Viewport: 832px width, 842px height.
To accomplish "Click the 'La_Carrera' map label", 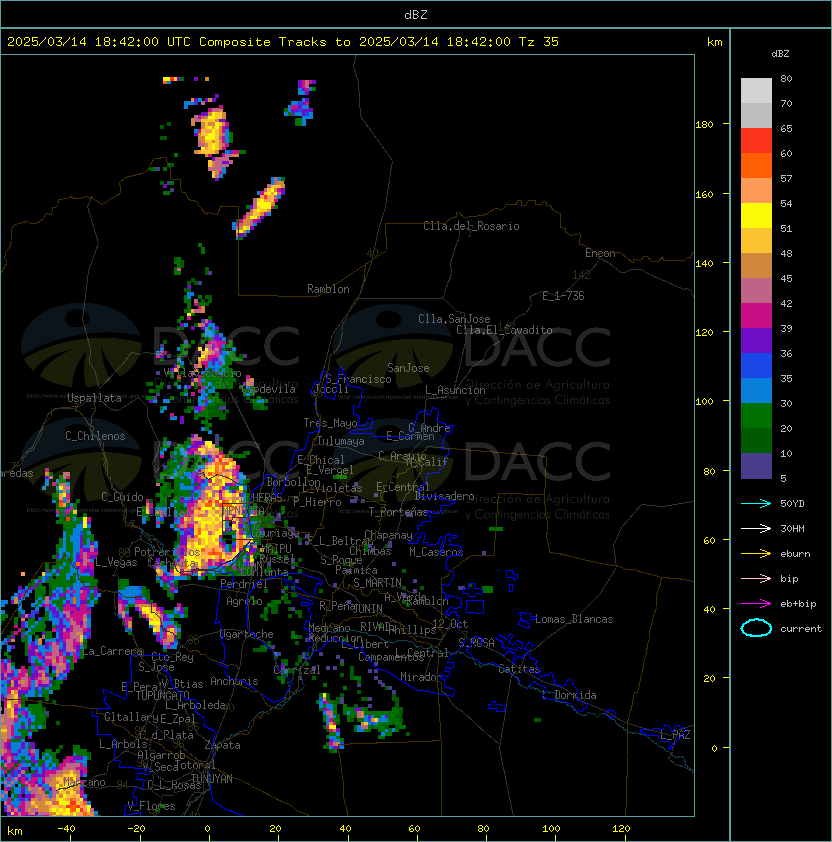I will 112,651.
